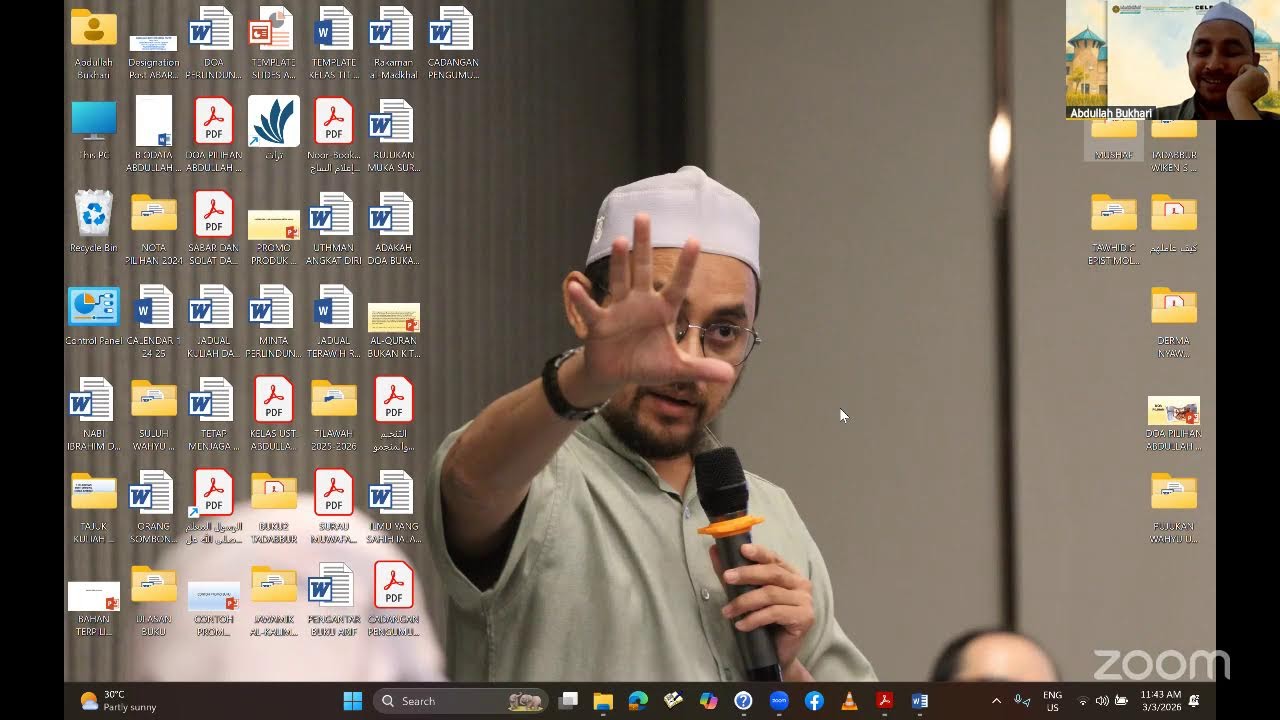Viewport: 1280px width, 720px height.
Task: Open CONTOH PROM PowerPoint file
Action: [213, 608]
